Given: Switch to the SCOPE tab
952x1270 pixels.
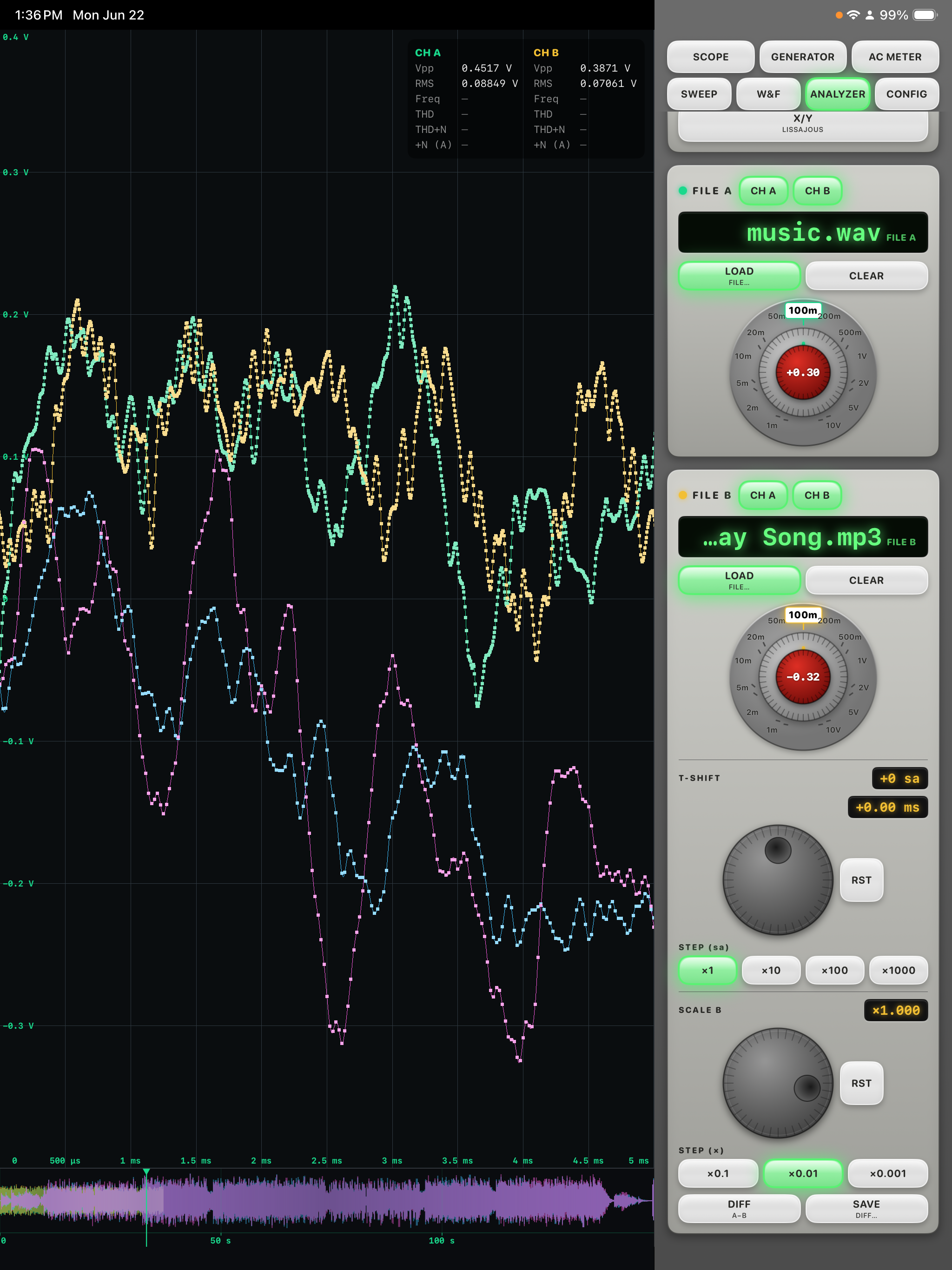Looking at the screenshot, I should 710,57.
